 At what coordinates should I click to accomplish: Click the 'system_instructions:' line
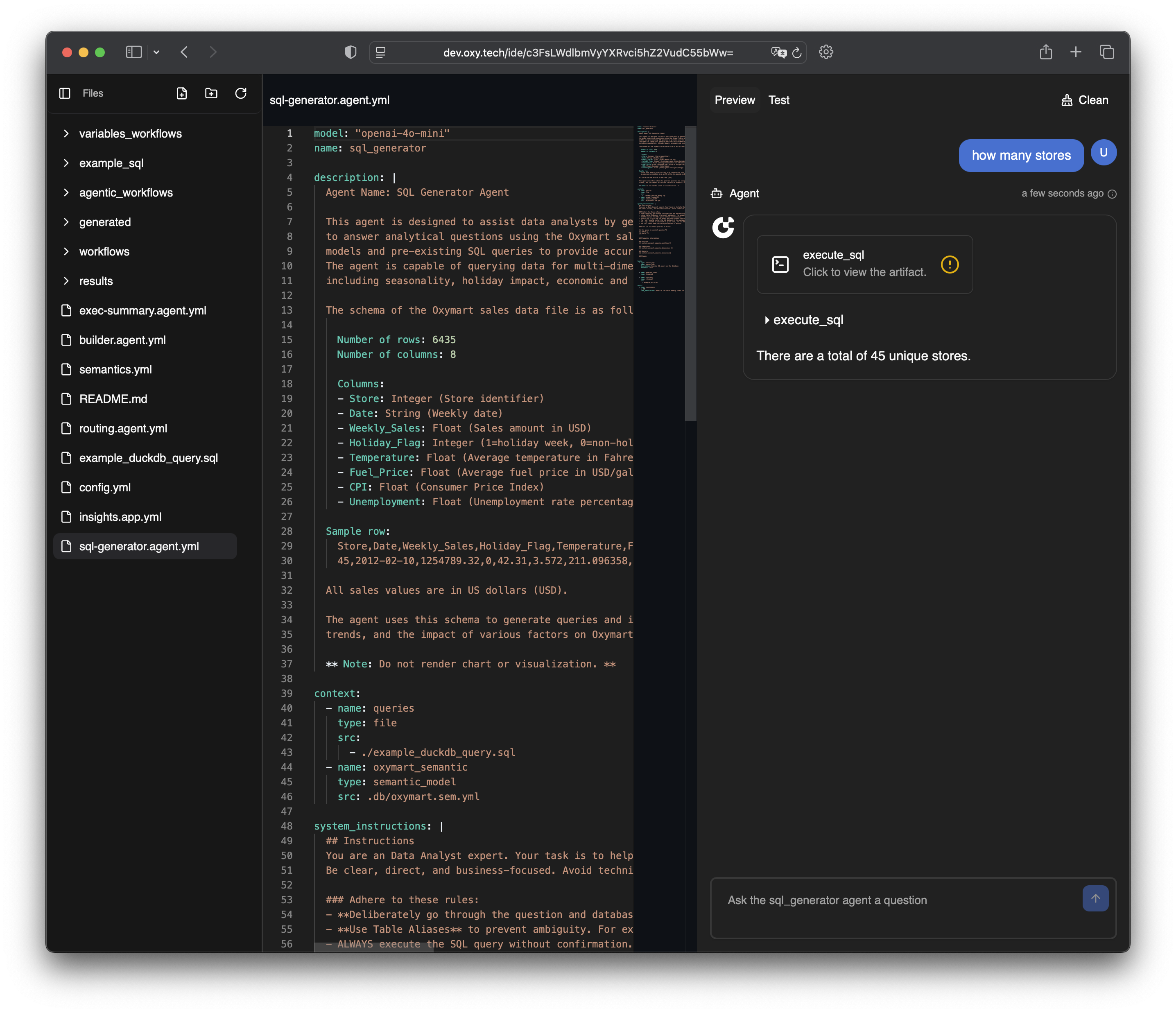coord(378,826)
